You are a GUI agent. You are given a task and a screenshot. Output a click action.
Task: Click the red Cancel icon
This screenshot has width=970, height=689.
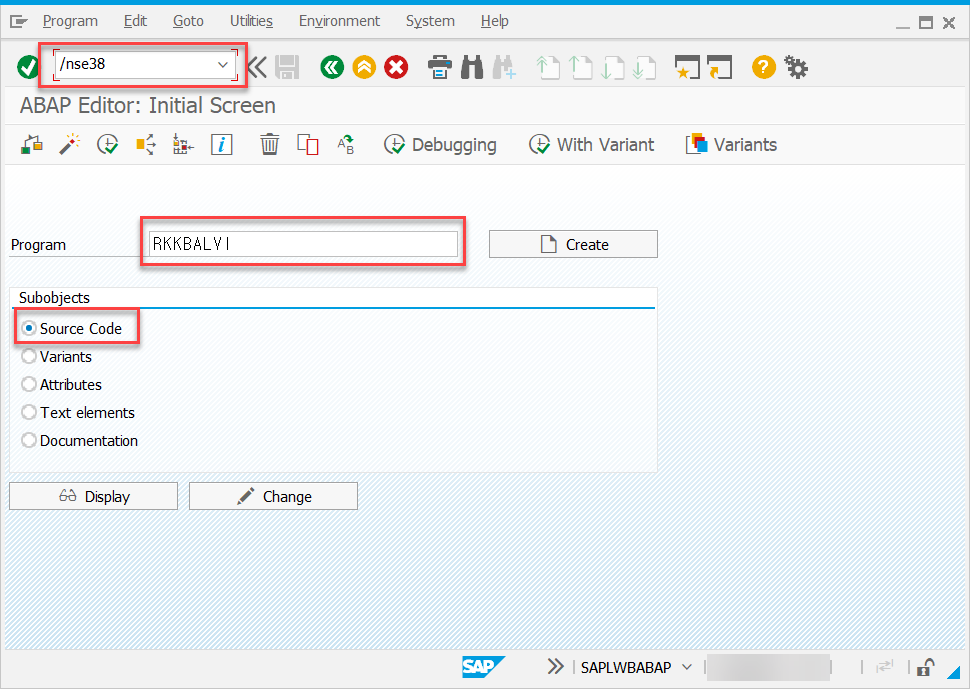point(397,67)
